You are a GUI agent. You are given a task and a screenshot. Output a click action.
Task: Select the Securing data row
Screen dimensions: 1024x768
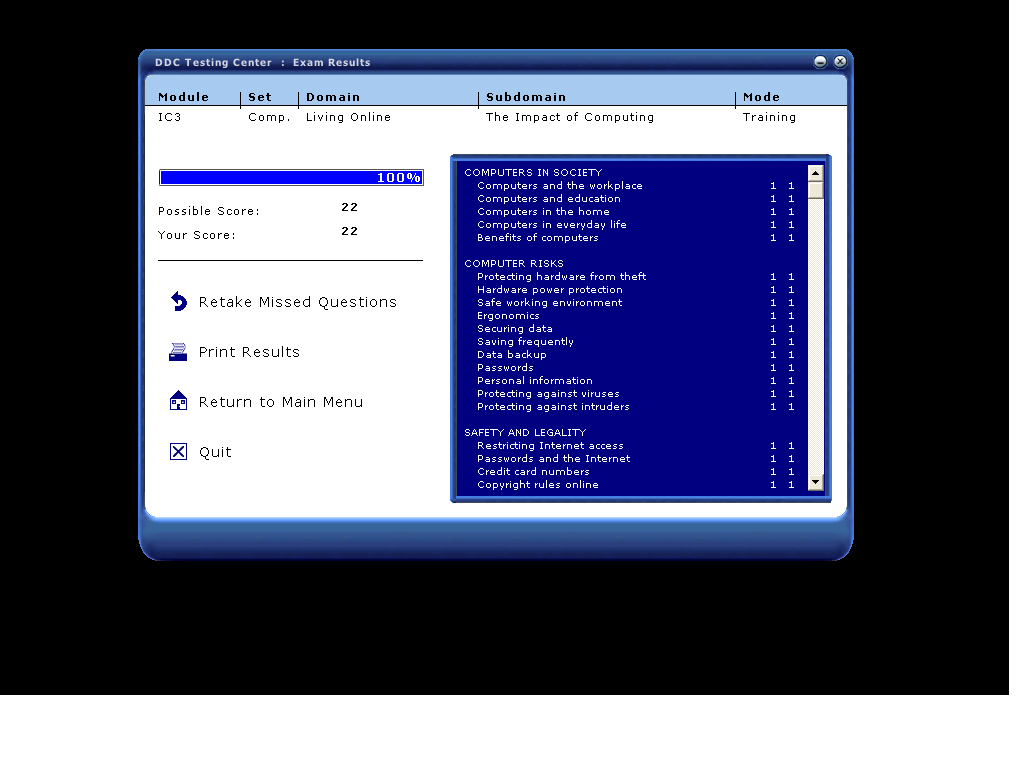[635, 328]
